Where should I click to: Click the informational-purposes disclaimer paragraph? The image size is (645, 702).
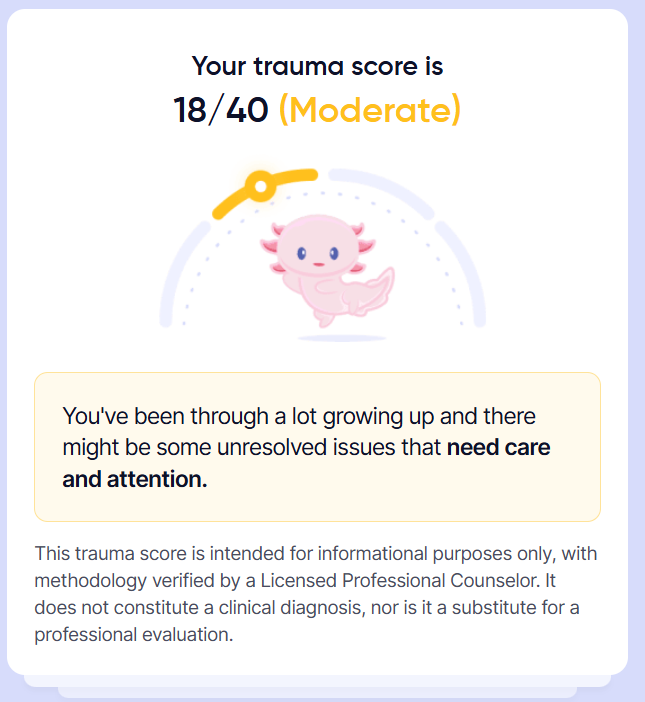pos(316,594)
